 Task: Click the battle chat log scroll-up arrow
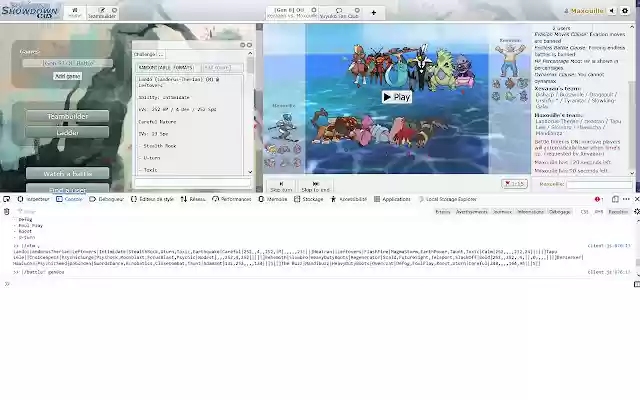click(632, 27)
